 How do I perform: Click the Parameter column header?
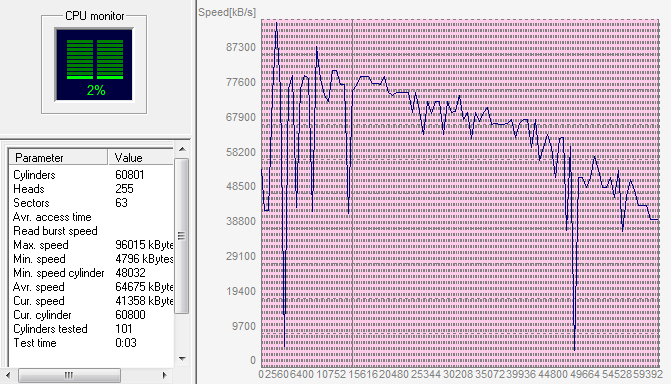pyautogui.click(x=58, y=158)
